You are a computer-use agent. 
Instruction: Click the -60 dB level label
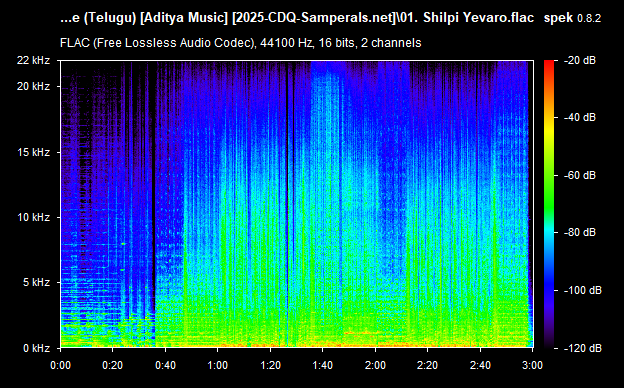(x=580, y=175)
